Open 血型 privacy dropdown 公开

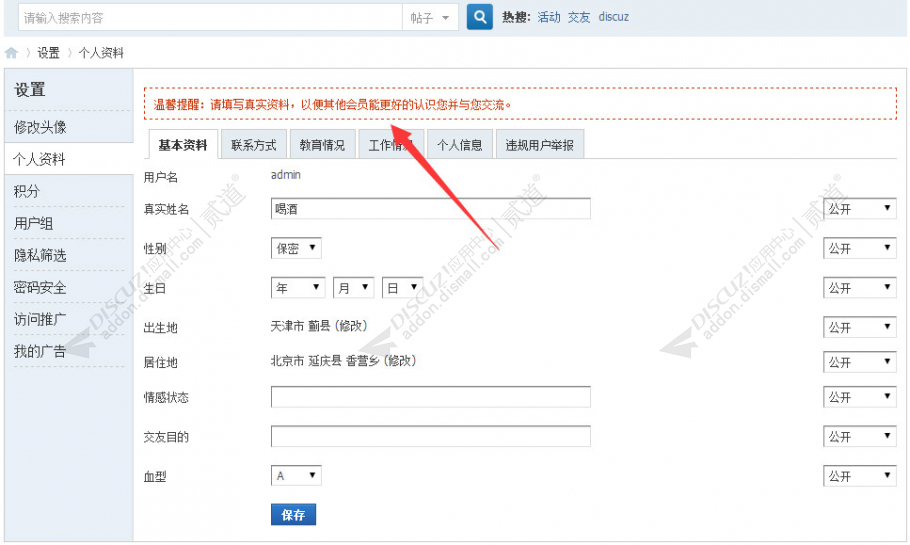(860, 476)
